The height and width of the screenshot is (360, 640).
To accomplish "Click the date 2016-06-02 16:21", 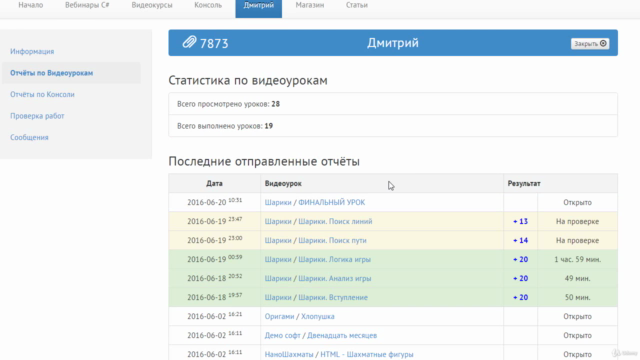I will click(215, 316).
